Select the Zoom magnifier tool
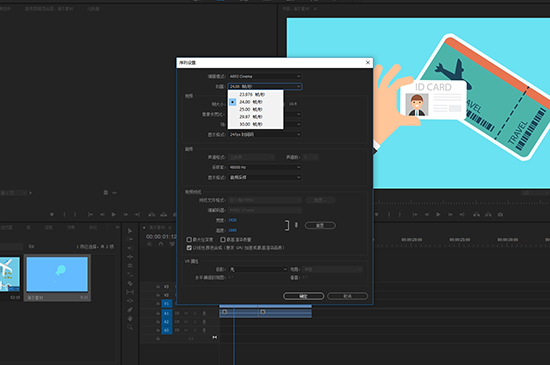The width and height of the screenshot is (550, 365). pyautogui.click(x=130, y=327)
